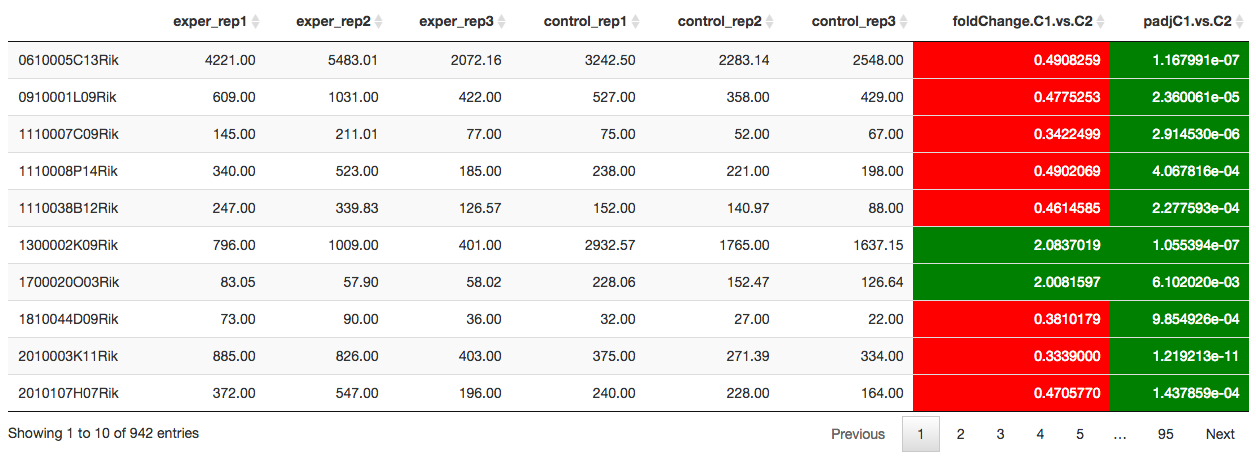Sort by control_rep1 column arrows
Image resolution: width=1256 pixels, height=462 pixels.
click(636, 22)
